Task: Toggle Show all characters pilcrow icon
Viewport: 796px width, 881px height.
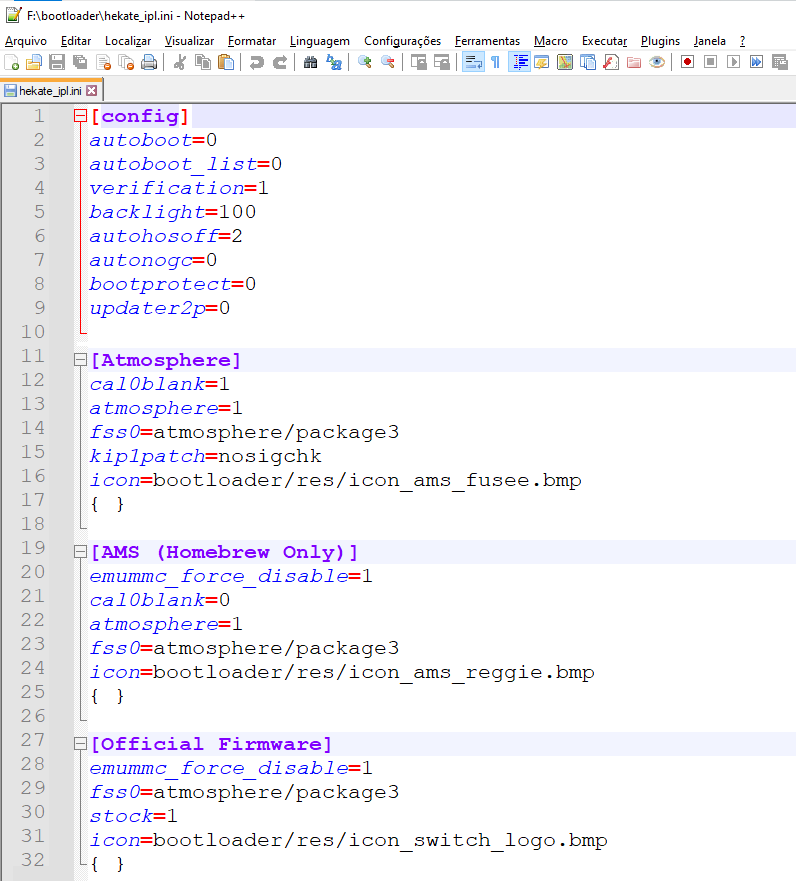Action: click(495, 62)
